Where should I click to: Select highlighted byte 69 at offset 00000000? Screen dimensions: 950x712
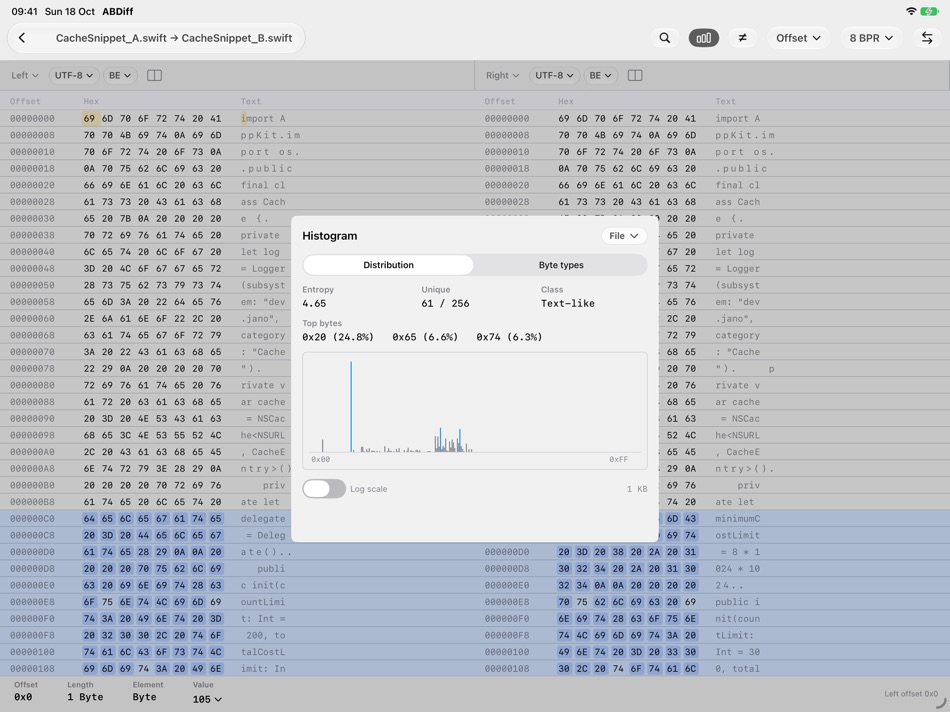[x=89, y=118]
